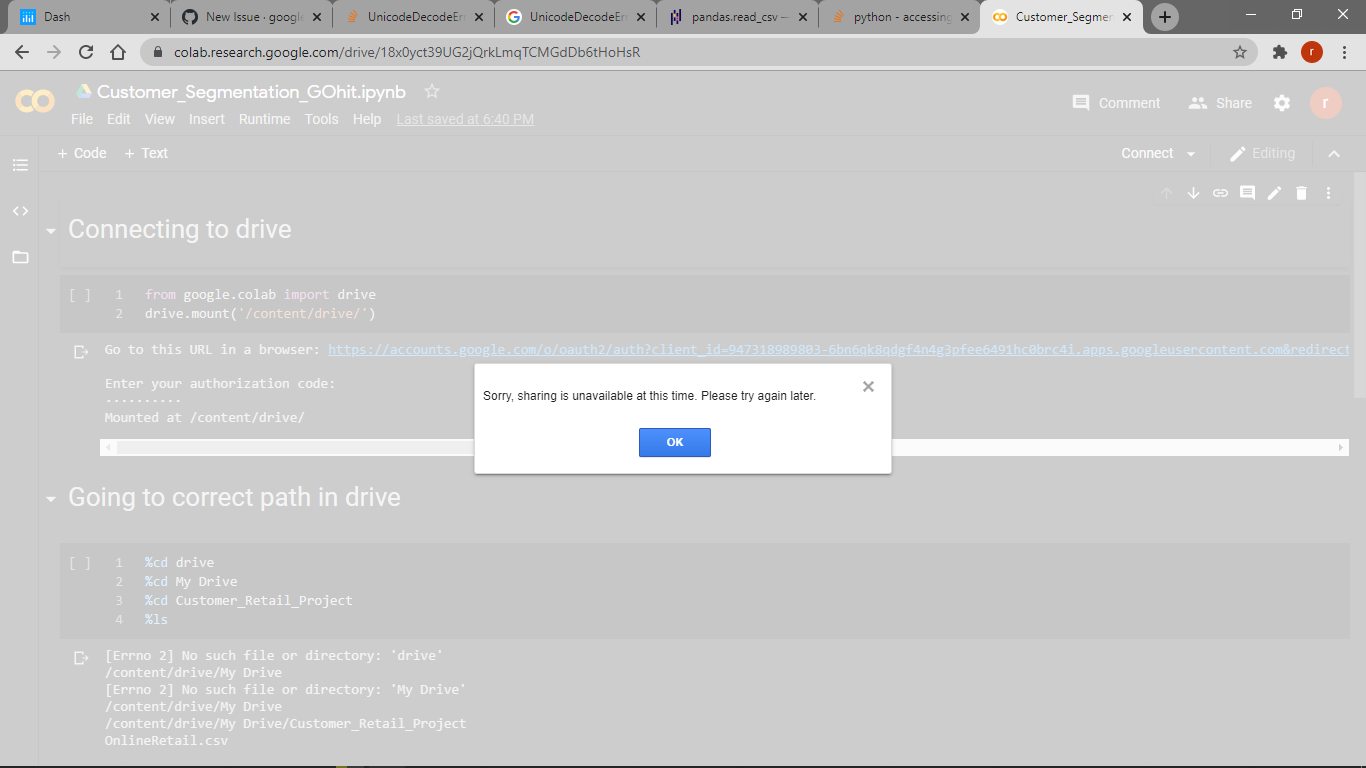The height and width of the screenshot is (768, 1366).
Task: Delete the current cell with the trash icon
Action: (1301, 192)
